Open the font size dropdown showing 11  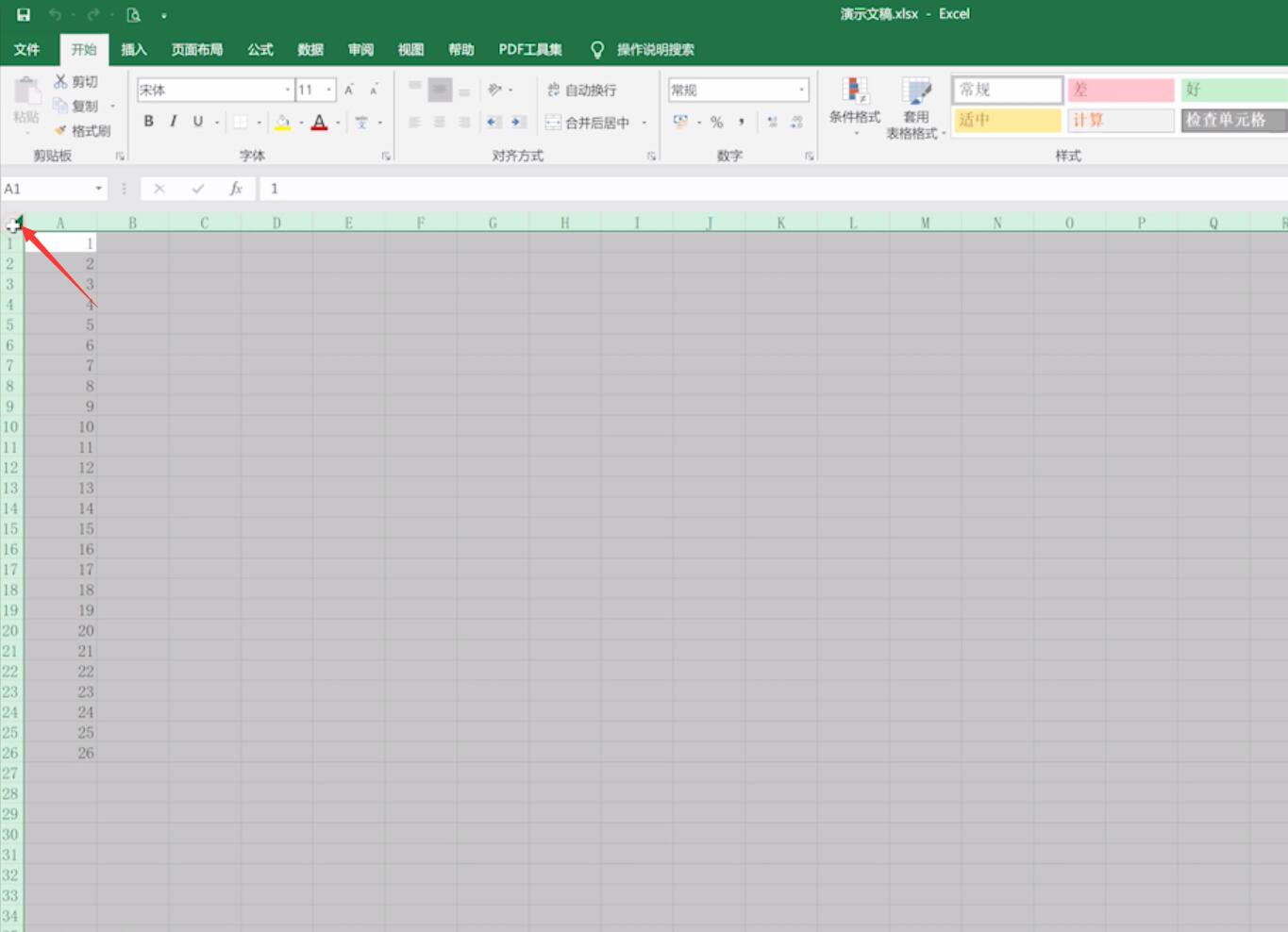coord(328,90)
